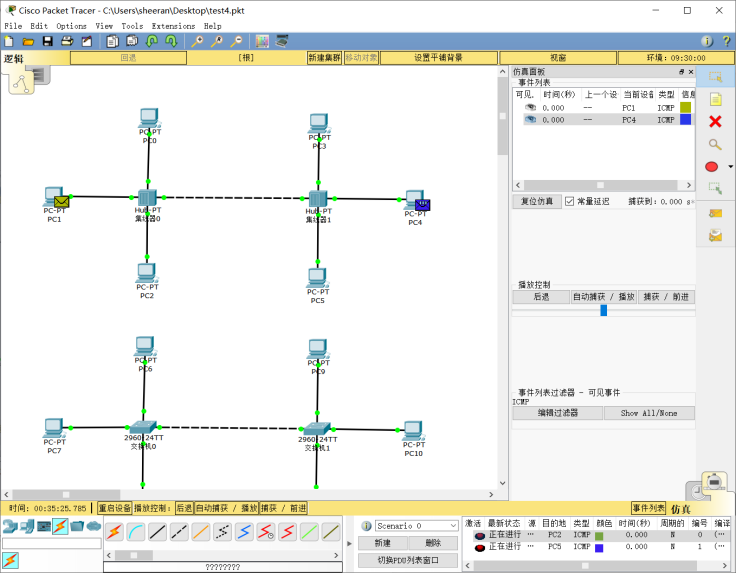This screenshot has width=736, height=573.
Task: Pick the dashed black crossover cable
Action: click(x=179, y=532)
